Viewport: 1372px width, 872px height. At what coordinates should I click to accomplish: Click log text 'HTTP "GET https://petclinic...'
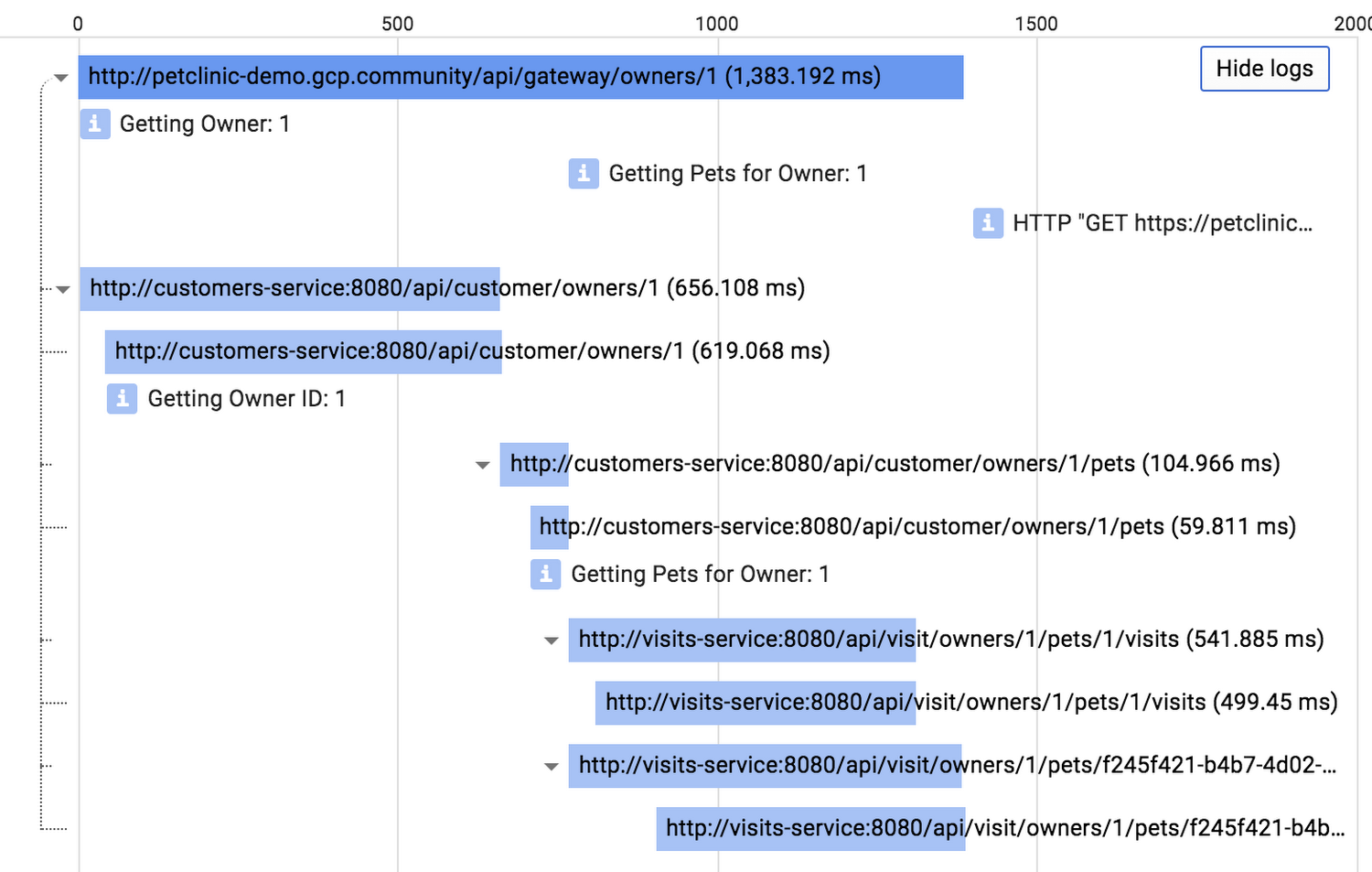pos(1163,222)
